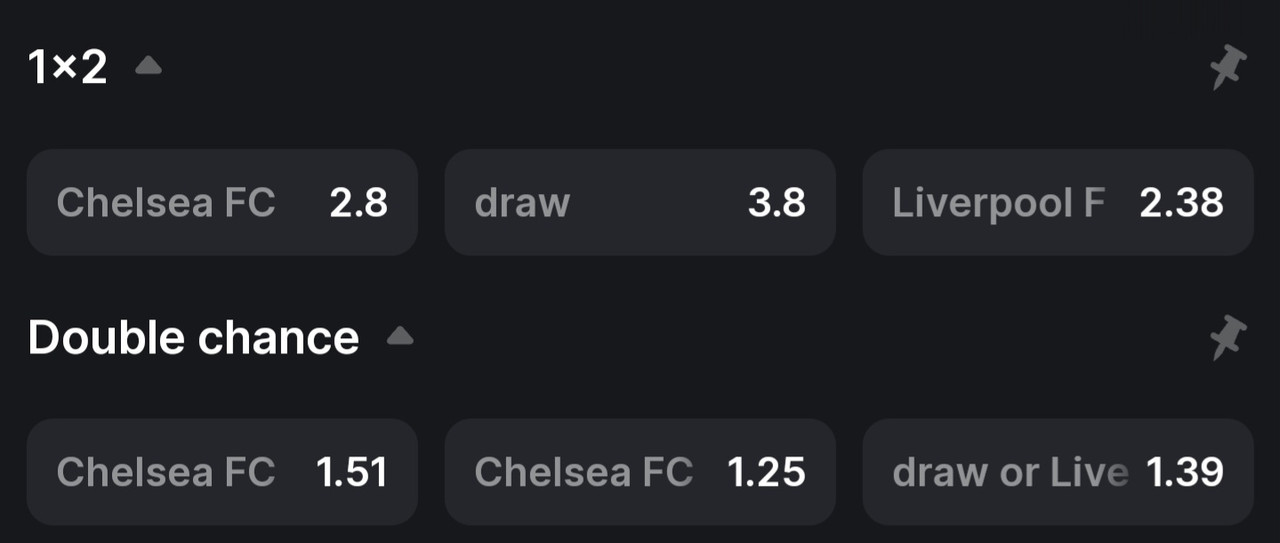Select Liverpool F win at 2.38

(x=1058, y=202)
